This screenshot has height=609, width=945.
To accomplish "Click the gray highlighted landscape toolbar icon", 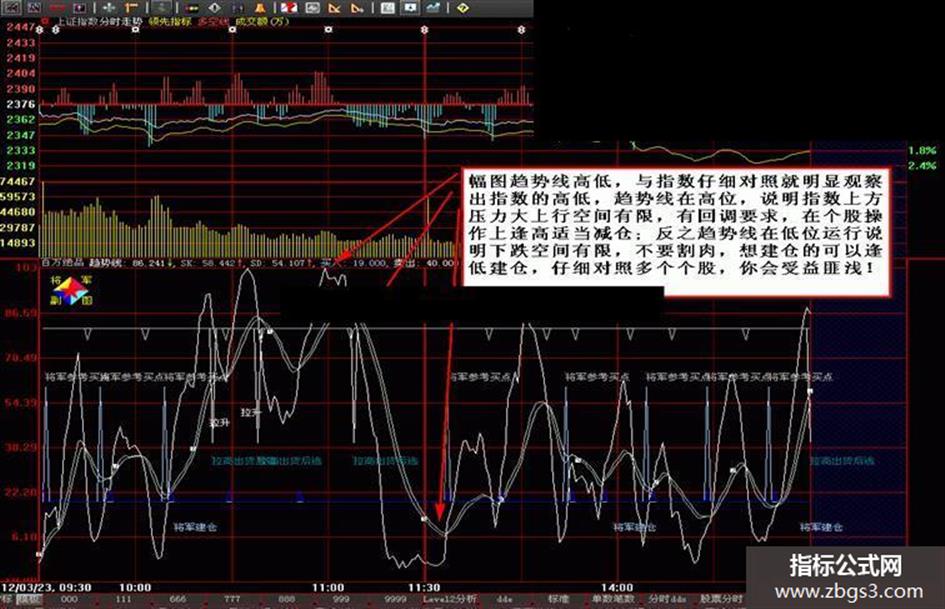I will tap(161, 8).
